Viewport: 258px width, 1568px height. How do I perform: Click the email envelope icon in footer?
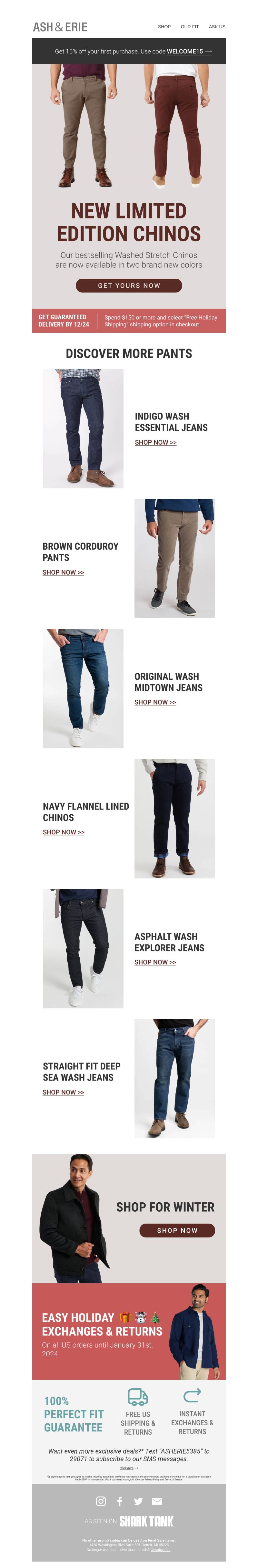(x=157, y=1501)
